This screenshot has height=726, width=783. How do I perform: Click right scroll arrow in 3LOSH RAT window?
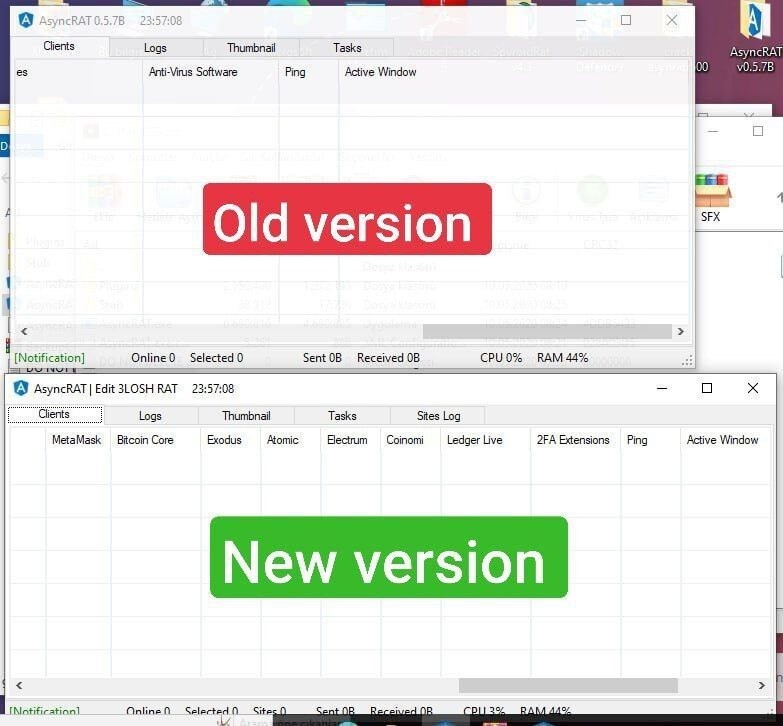click(762, 686)
